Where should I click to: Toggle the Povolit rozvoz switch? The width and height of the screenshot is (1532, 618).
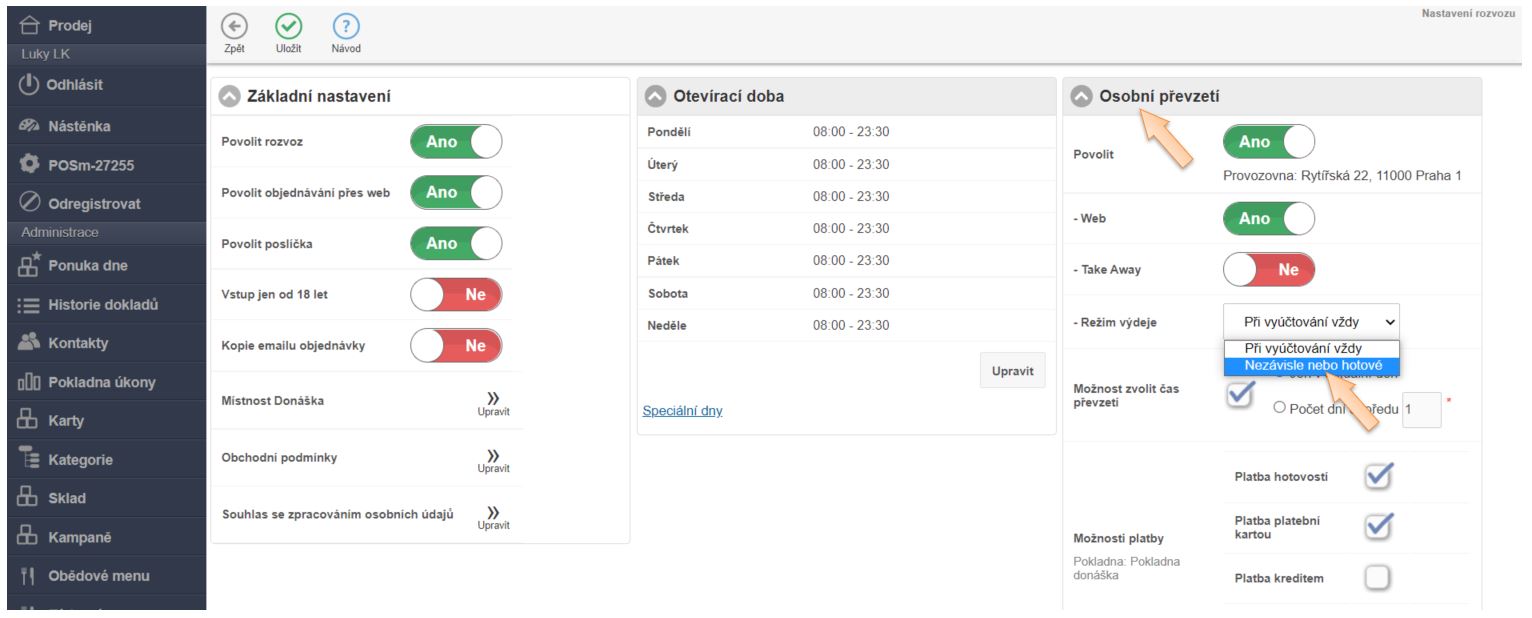coord(456,142)
